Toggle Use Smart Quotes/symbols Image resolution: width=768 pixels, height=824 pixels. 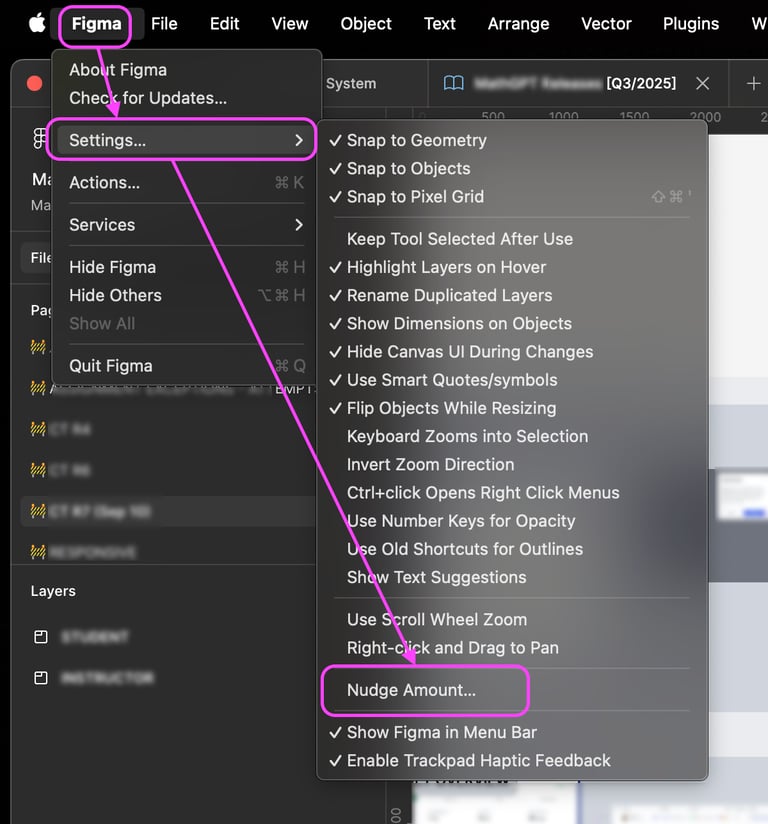click(x=512, y=380)
